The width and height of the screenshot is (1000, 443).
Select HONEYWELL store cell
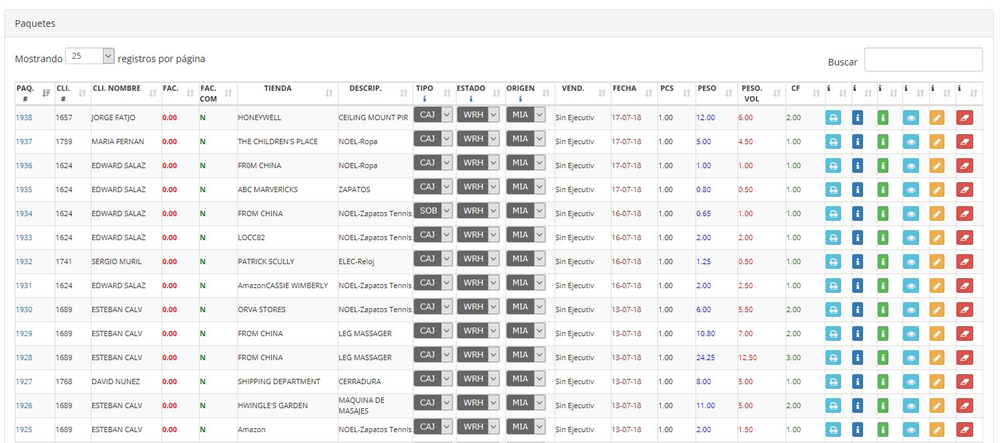tap(287, 118)
